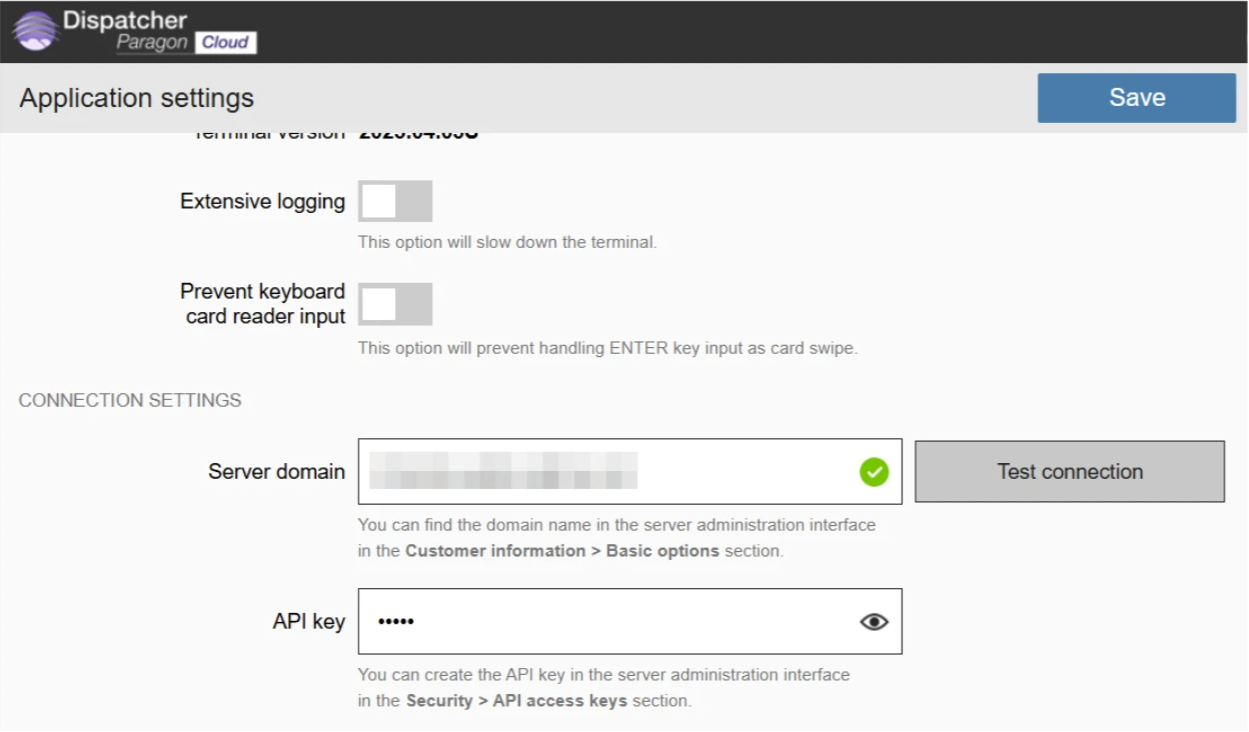Image resolution: width=1249 pixels, height=732 pixels.
Task: Click the Extensive logging label
Action: tap(262, 201)
